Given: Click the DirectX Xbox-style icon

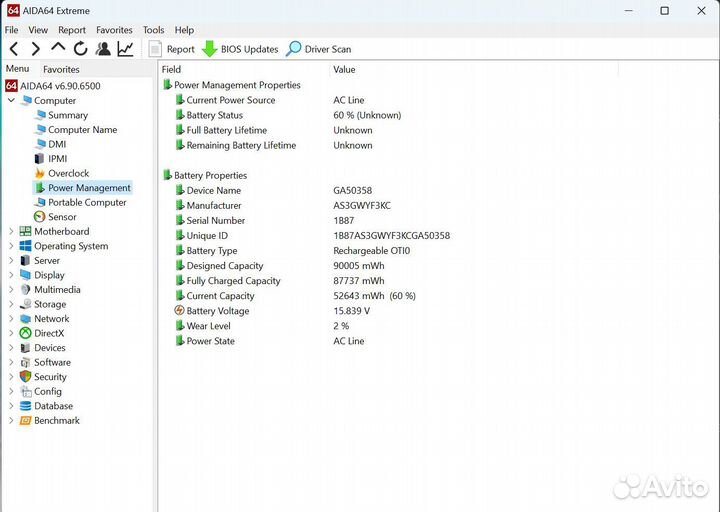Looking at the screenshot, I should [x=26, y=333].
